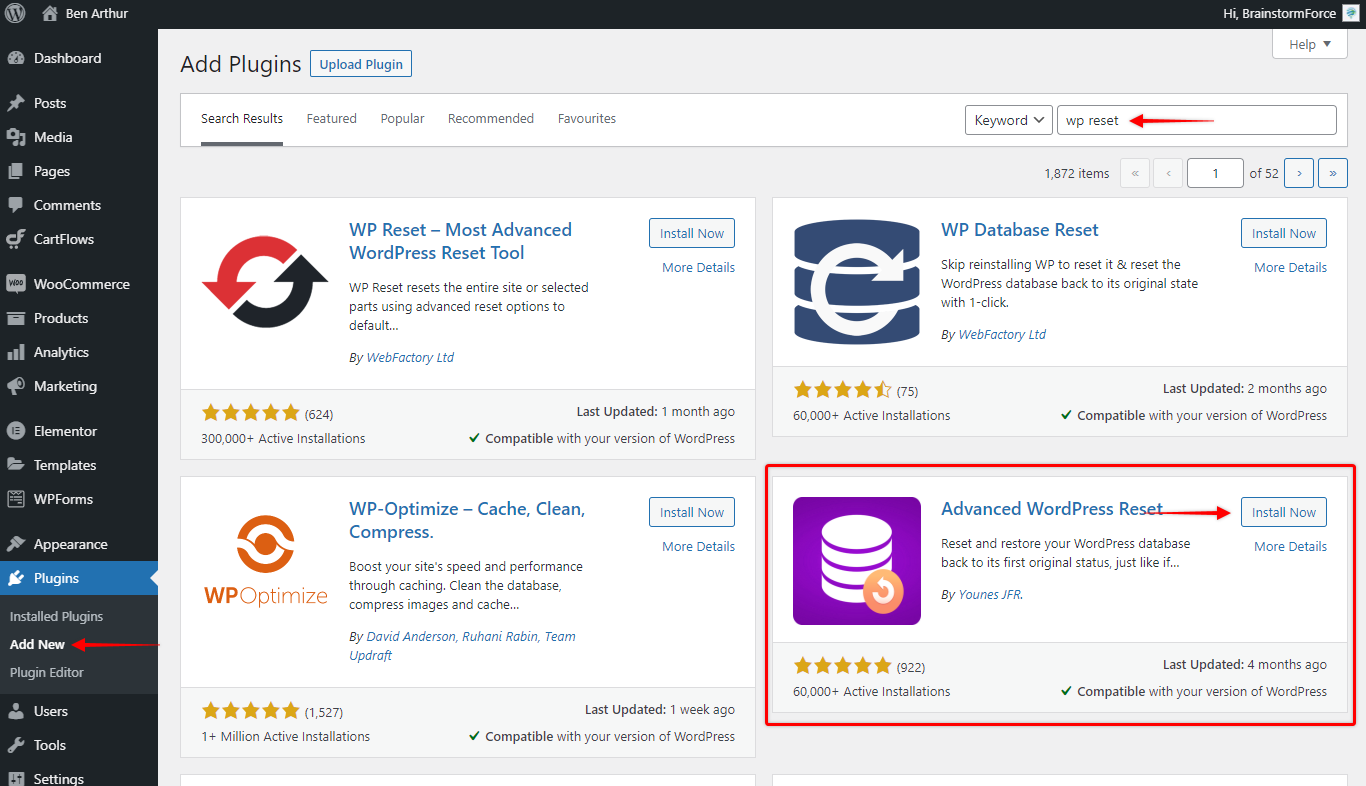Image resolution: width=1366 pixels, height=786 pixels.
Task: Click the Younes JFR author link
Action: (990, 594)
